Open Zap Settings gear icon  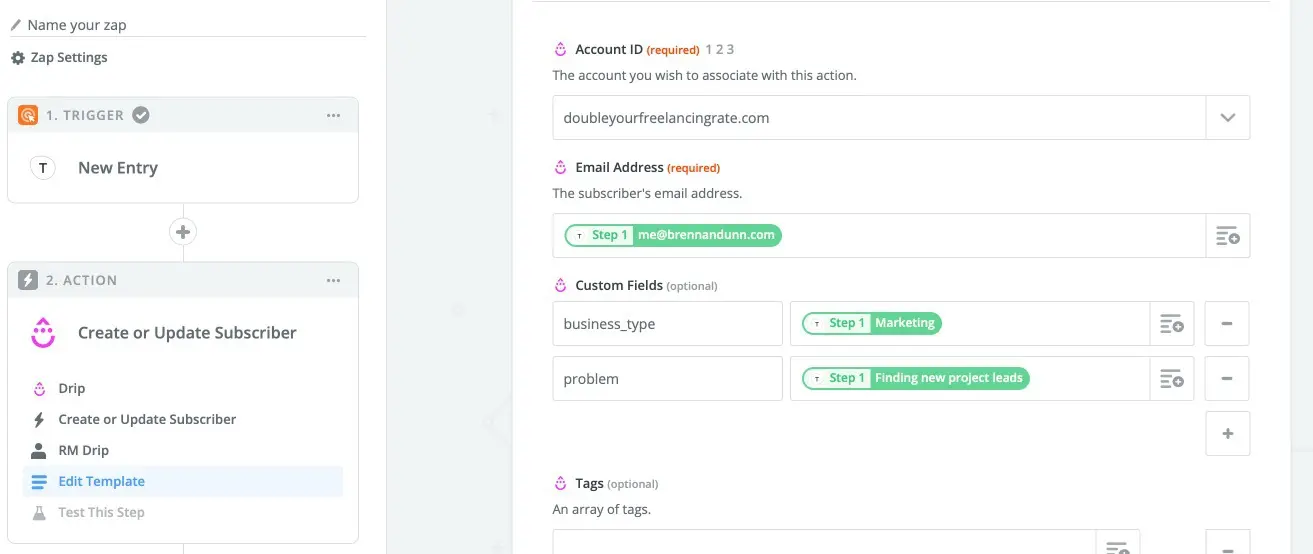tap(18, 58)
